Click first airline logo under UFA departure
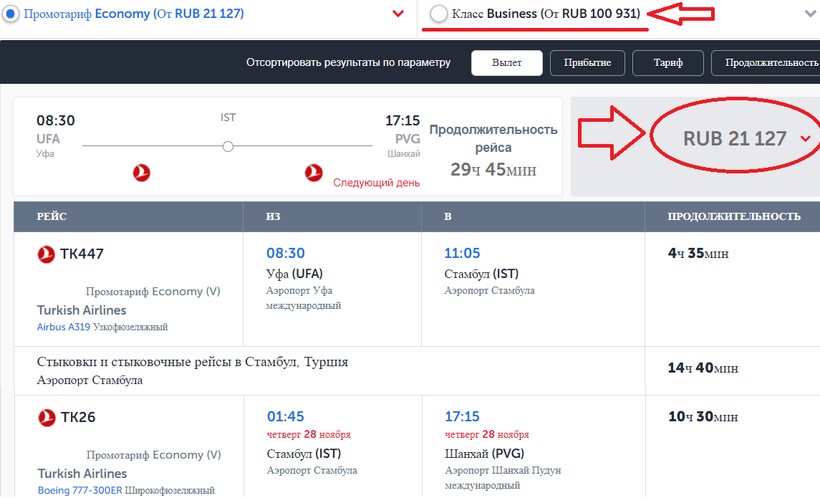Viewport: 820px width, 498px height. click(141, 173)
